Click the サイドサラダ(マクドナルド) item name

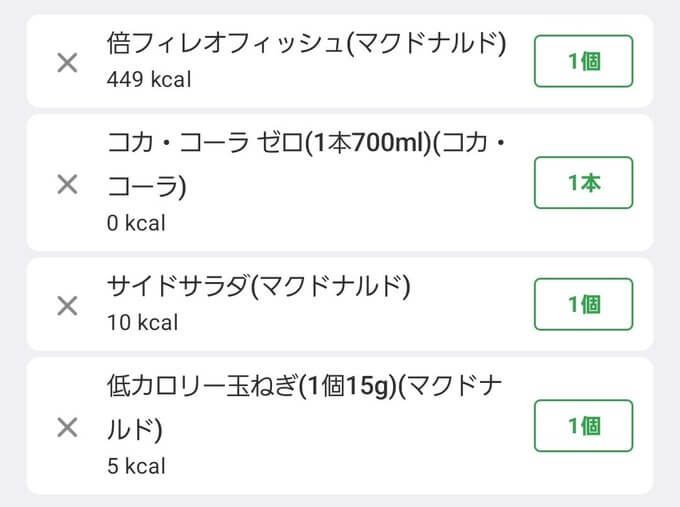[x=258, y=287]
